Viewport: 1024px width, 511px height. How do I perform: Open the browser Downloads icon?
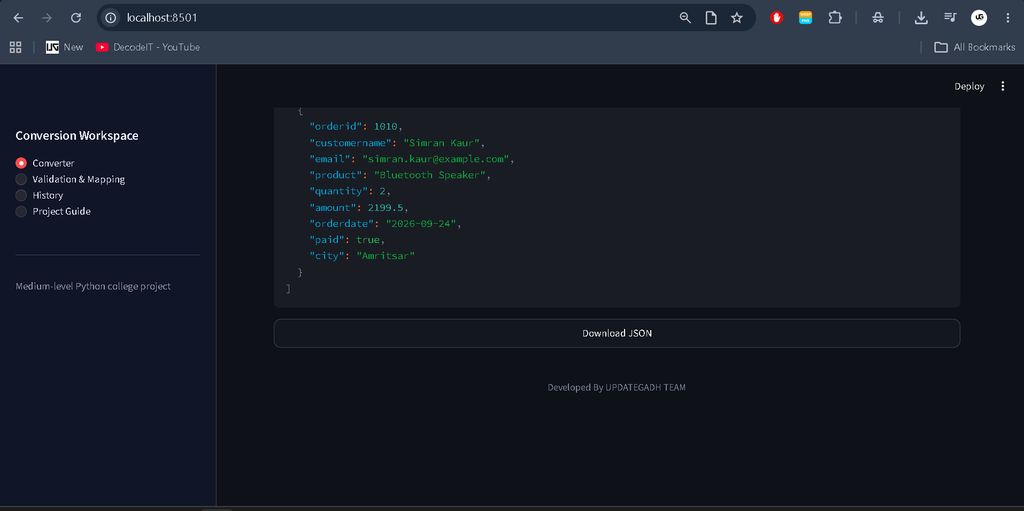click(921, 18)
